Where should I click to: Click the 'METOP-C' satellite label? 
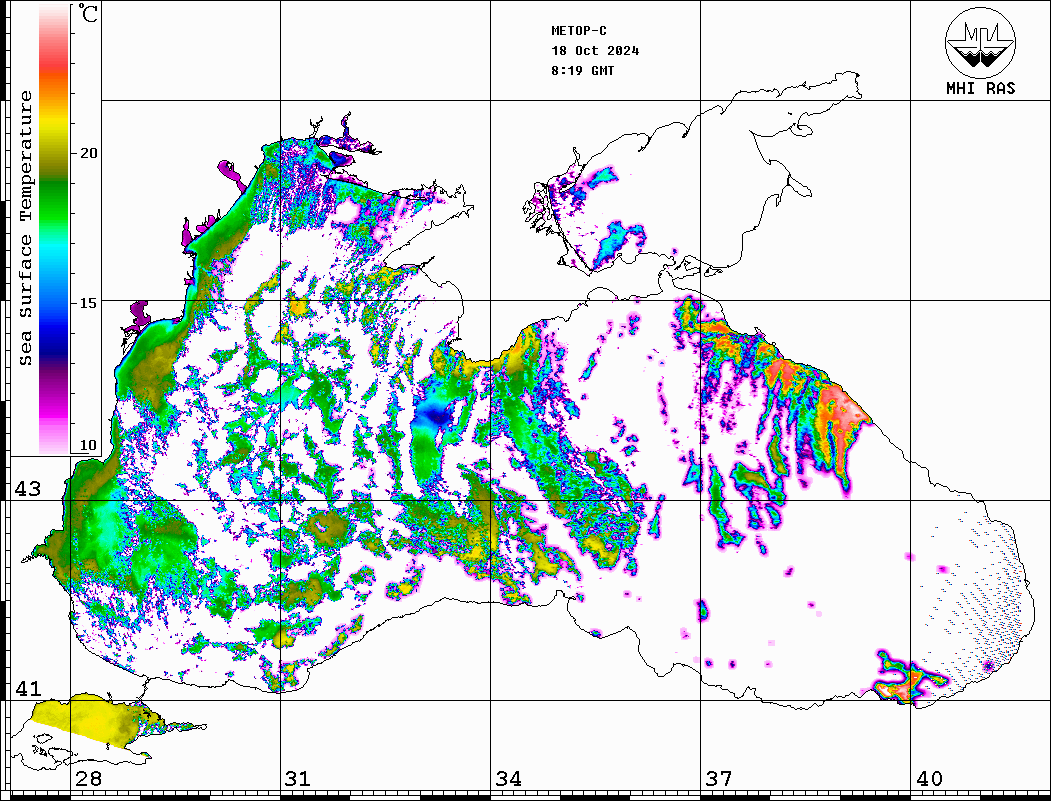pos(579,31)
